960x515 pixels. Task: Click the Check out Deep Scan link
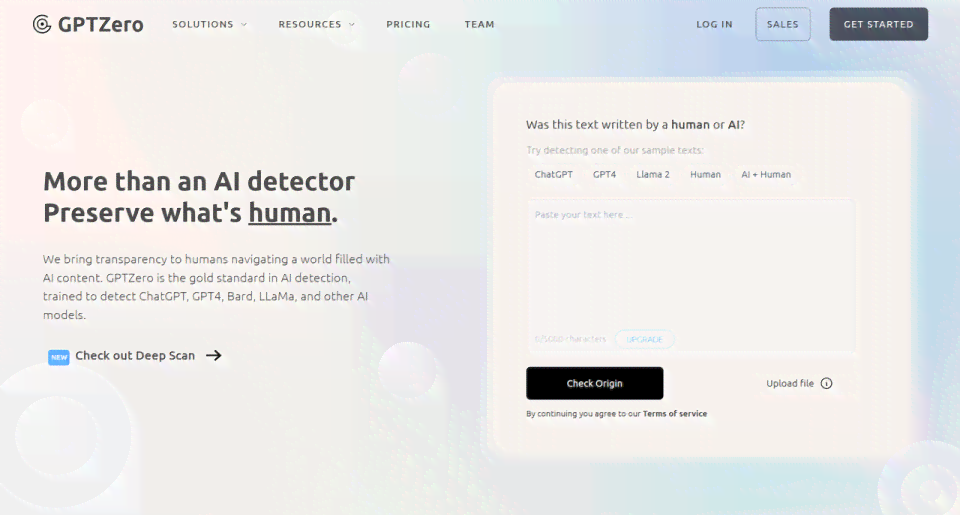click(x=135, y=356)
